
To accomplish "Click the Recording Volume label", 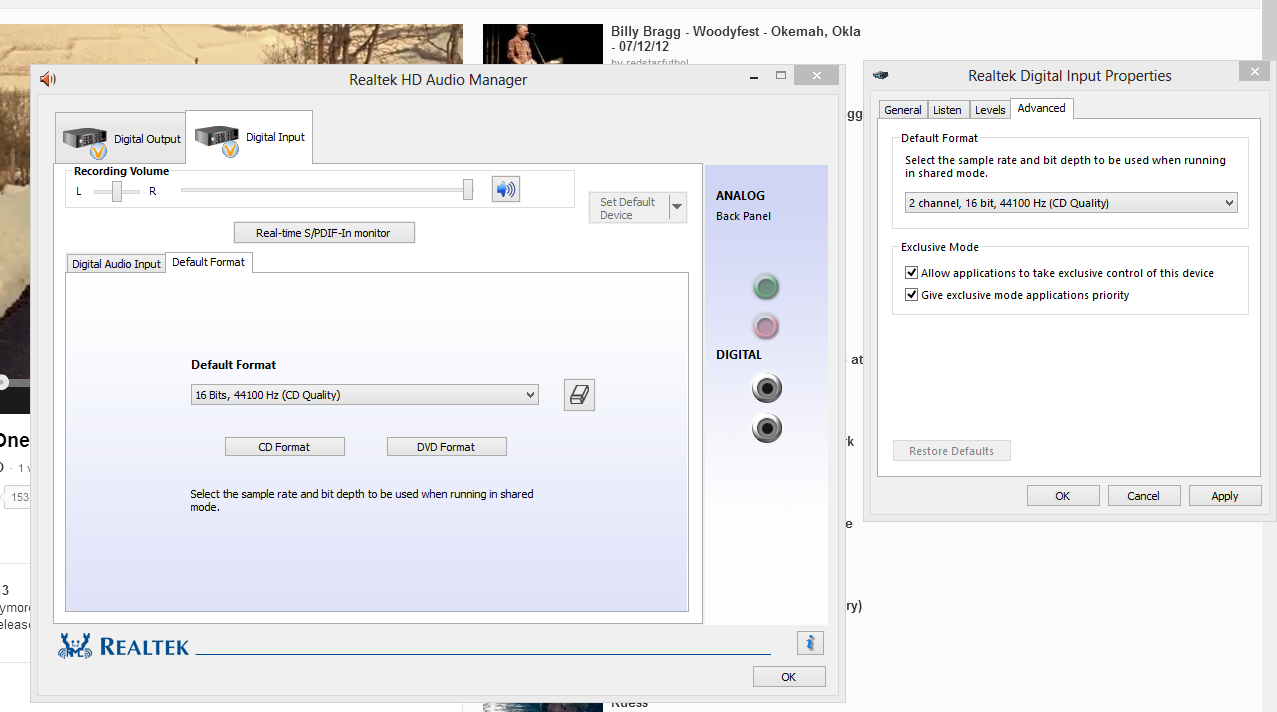I will 122,171.
